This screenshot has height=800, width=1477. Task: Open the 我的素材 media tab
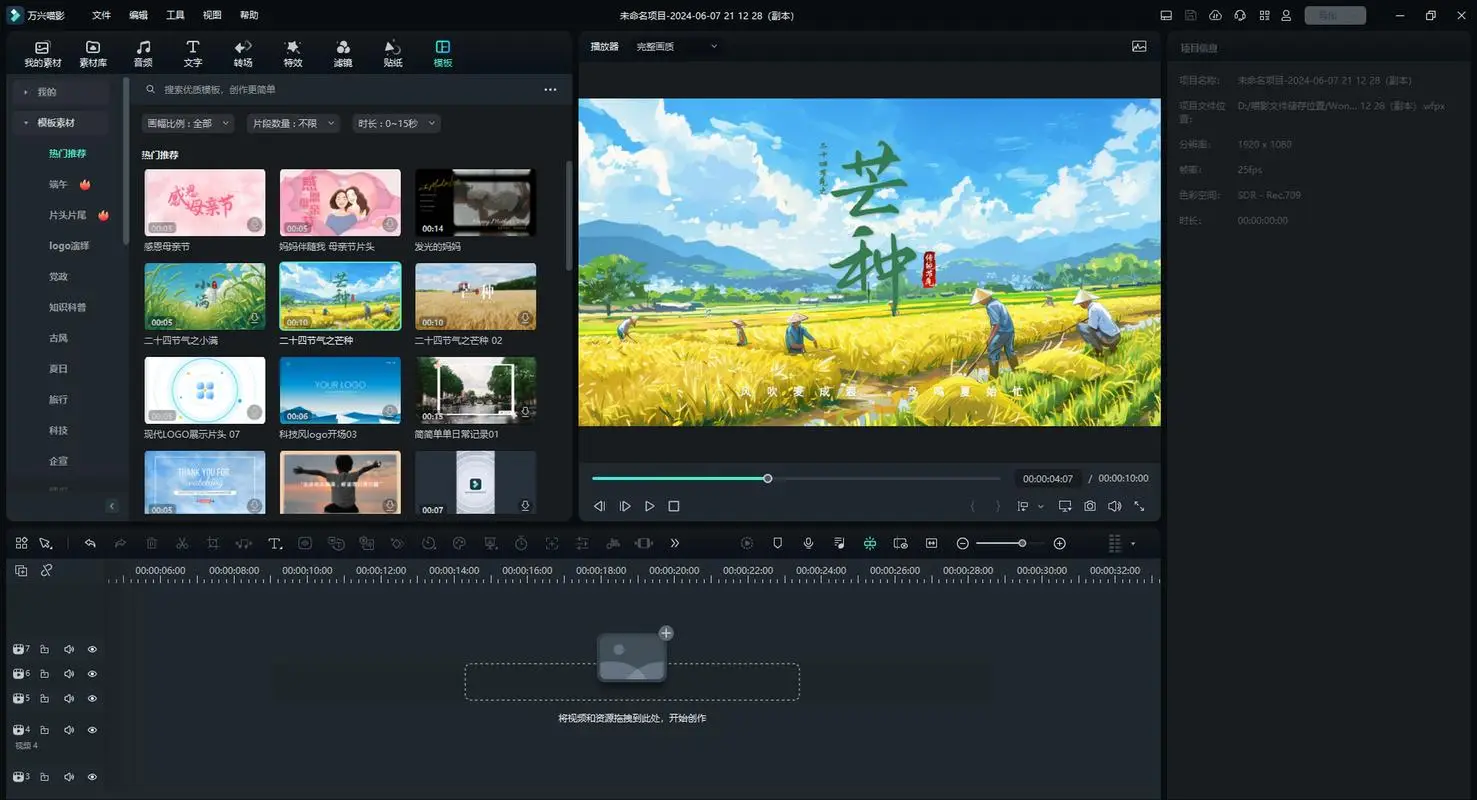pyautogui.click(x=42, y=54)
